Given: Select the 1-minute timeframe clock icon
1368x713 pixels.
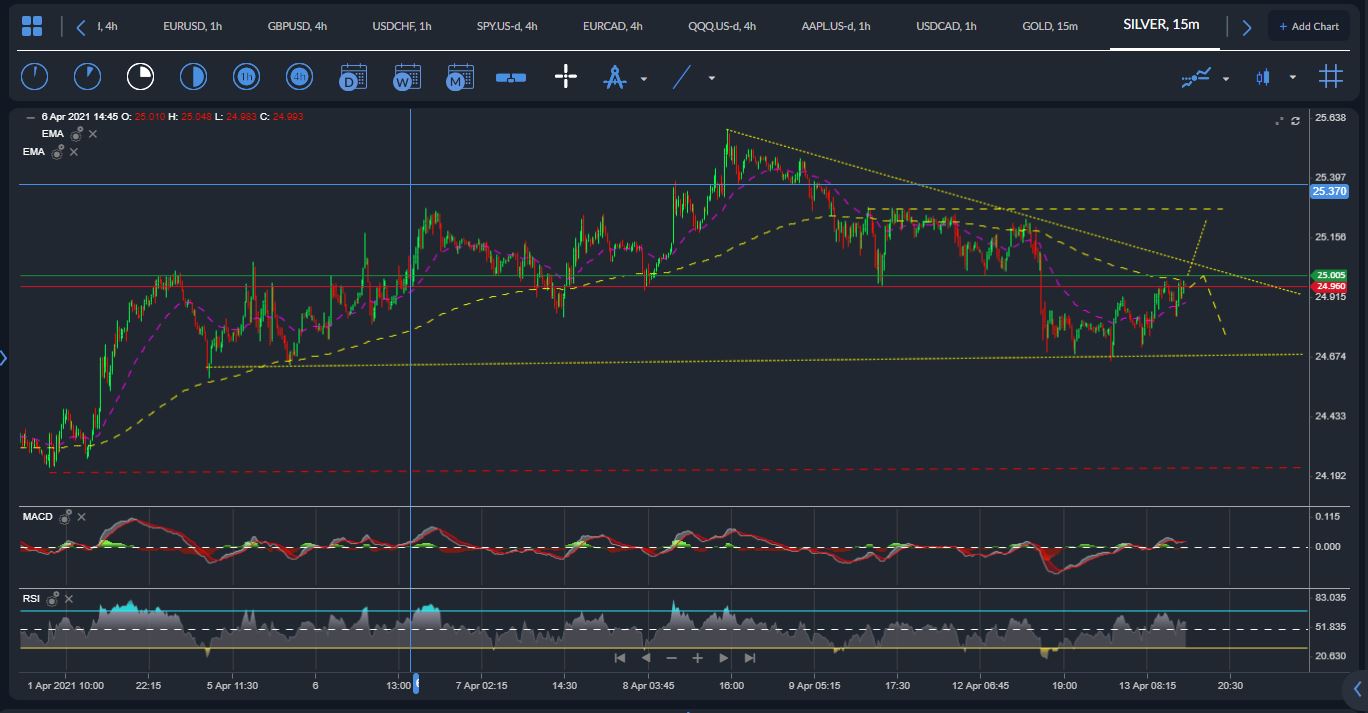Looking at the screenshot, I should [x=34, y=77].
